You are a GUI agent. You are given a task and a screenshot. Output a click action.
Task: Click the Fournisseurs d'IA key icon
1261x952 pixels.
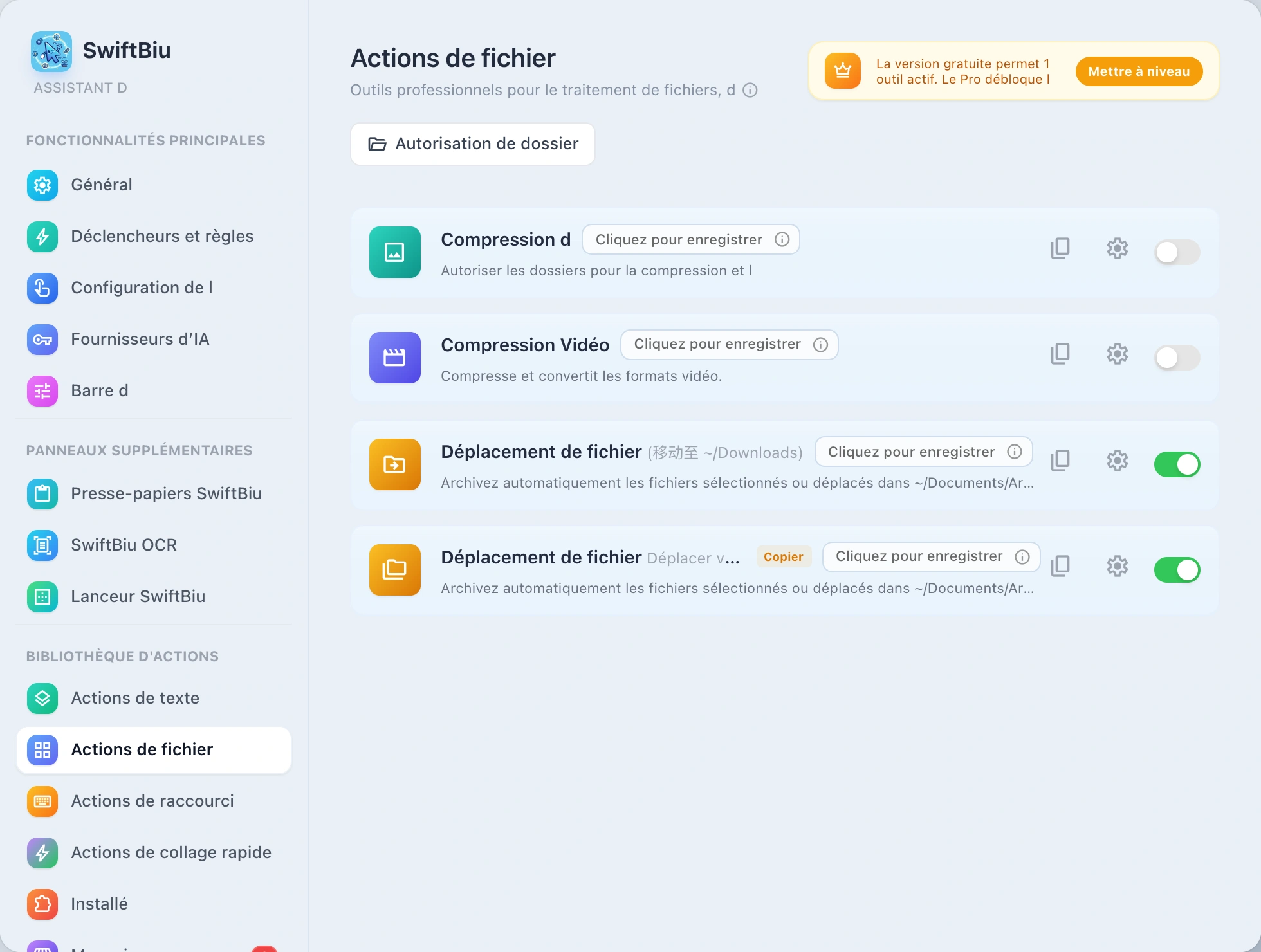tap(42, 340)
